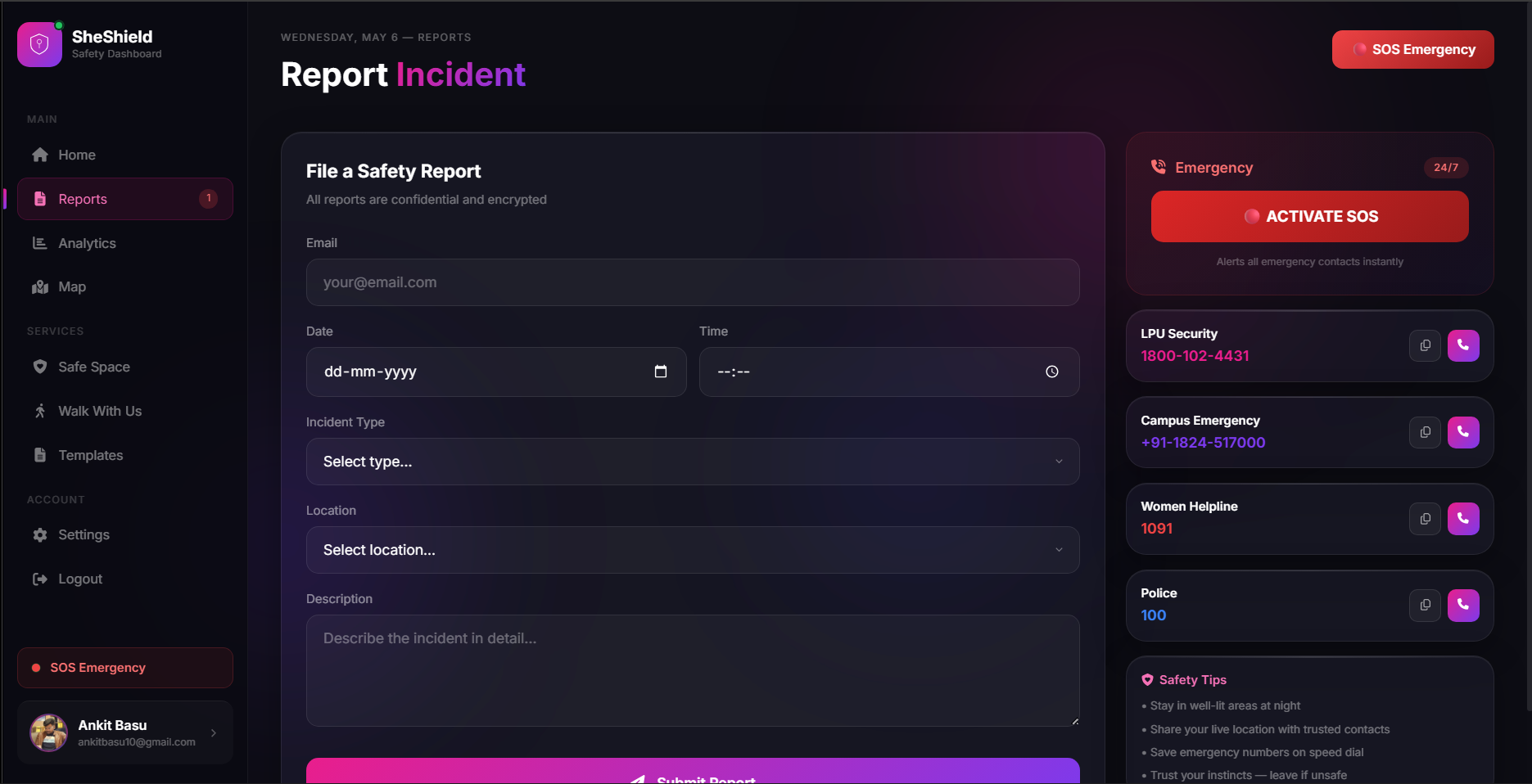Click the Safety Tips shield icon
1532x784 pixels.
[x=1147, y=680]
